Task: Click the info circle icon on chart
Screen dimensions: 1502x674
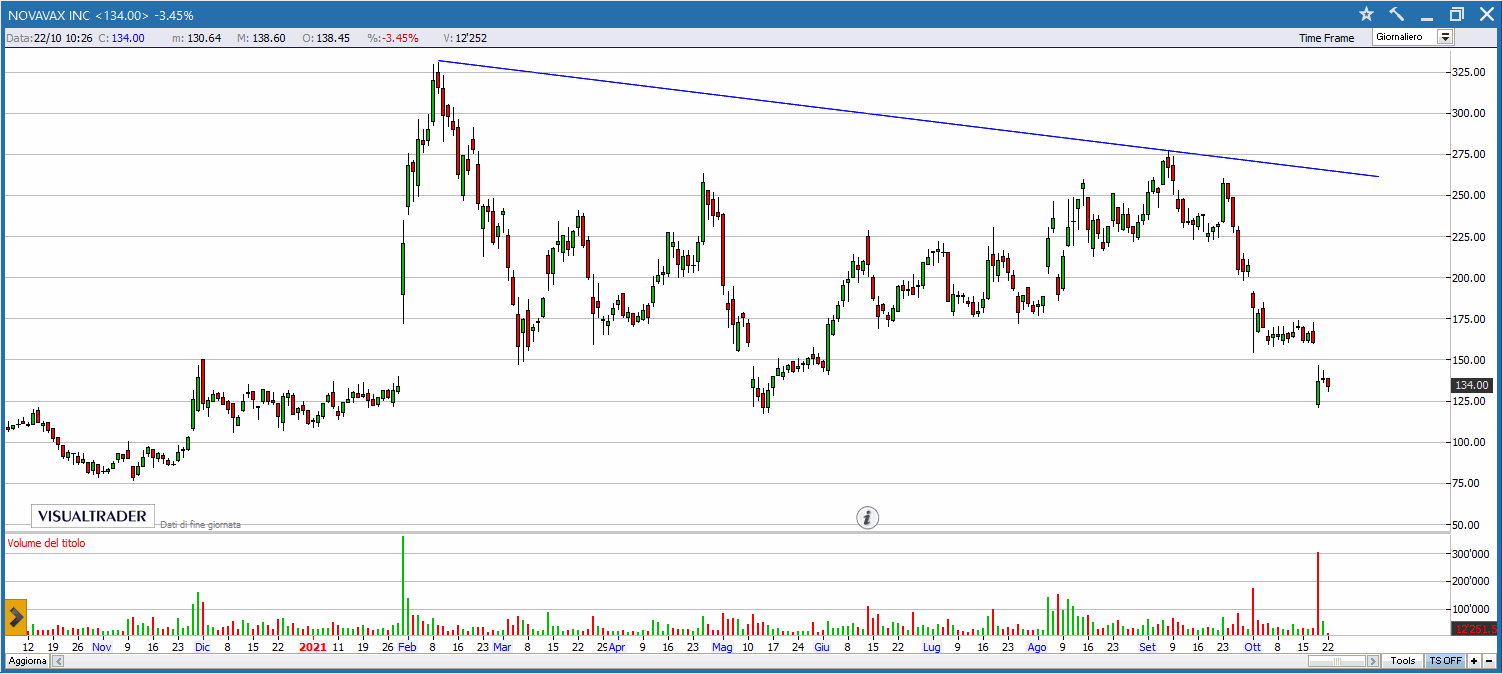Action: pyautogui.click(x=868, y=517)
